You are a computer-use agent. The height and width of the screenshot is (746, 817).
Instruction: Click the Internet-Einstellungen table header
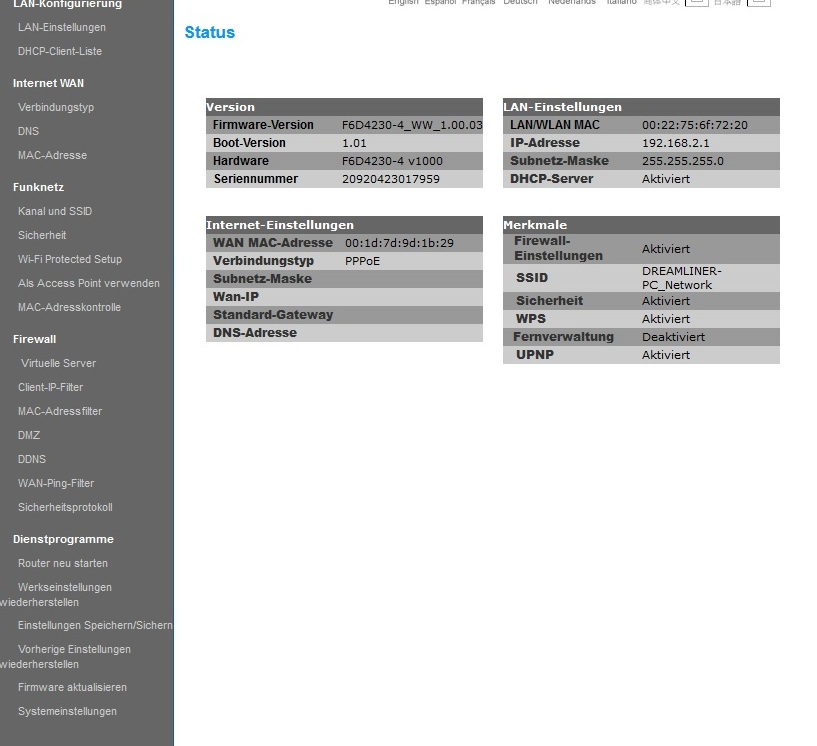coord(344,225)
